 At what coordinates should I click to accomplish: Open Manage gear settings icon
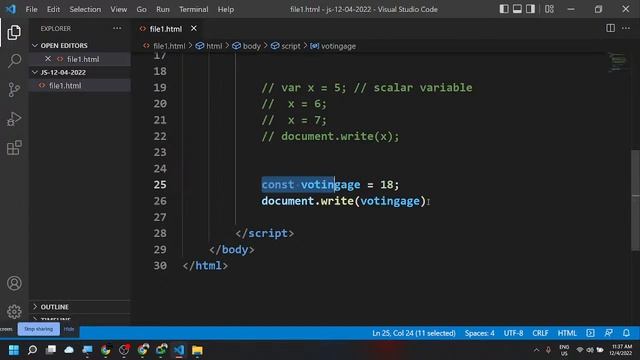click(x=14, y=311)
